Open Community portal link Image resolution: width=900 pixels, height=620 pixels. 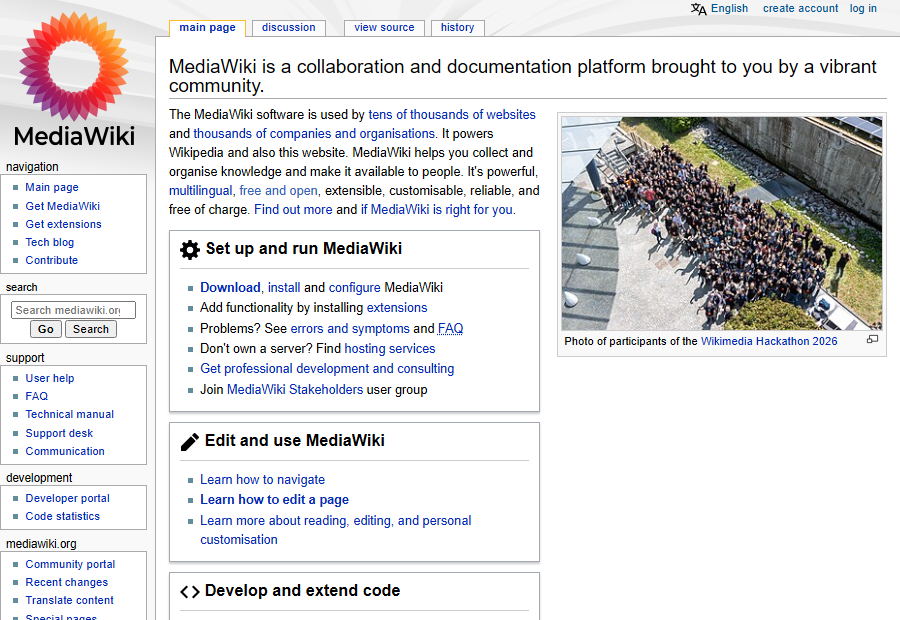pyautogui.click(x=70, y=564)
